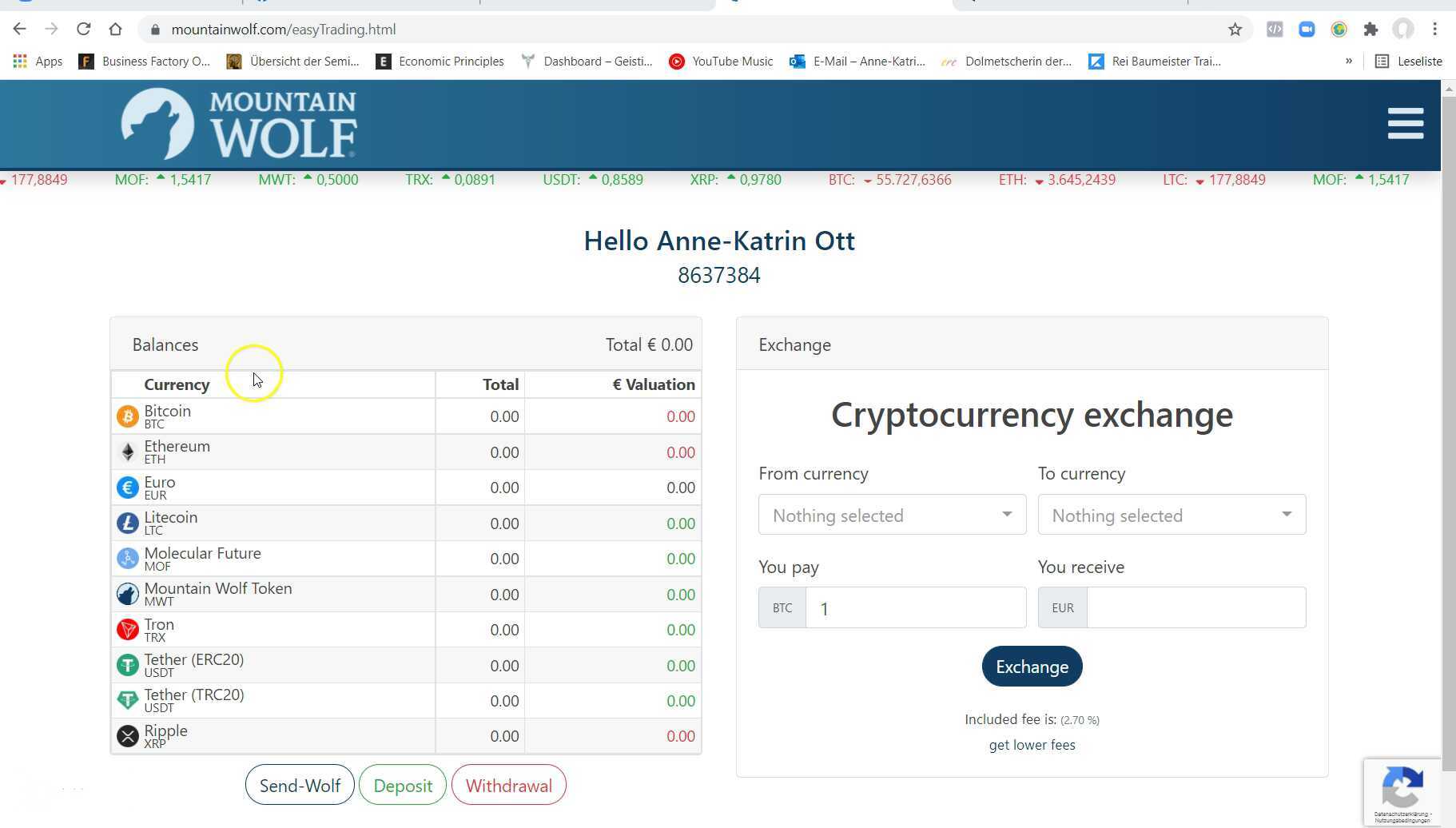Screen dimensions: 1456x828
Task: Click the XRP ticker price 0,9780
Action: 761,180
